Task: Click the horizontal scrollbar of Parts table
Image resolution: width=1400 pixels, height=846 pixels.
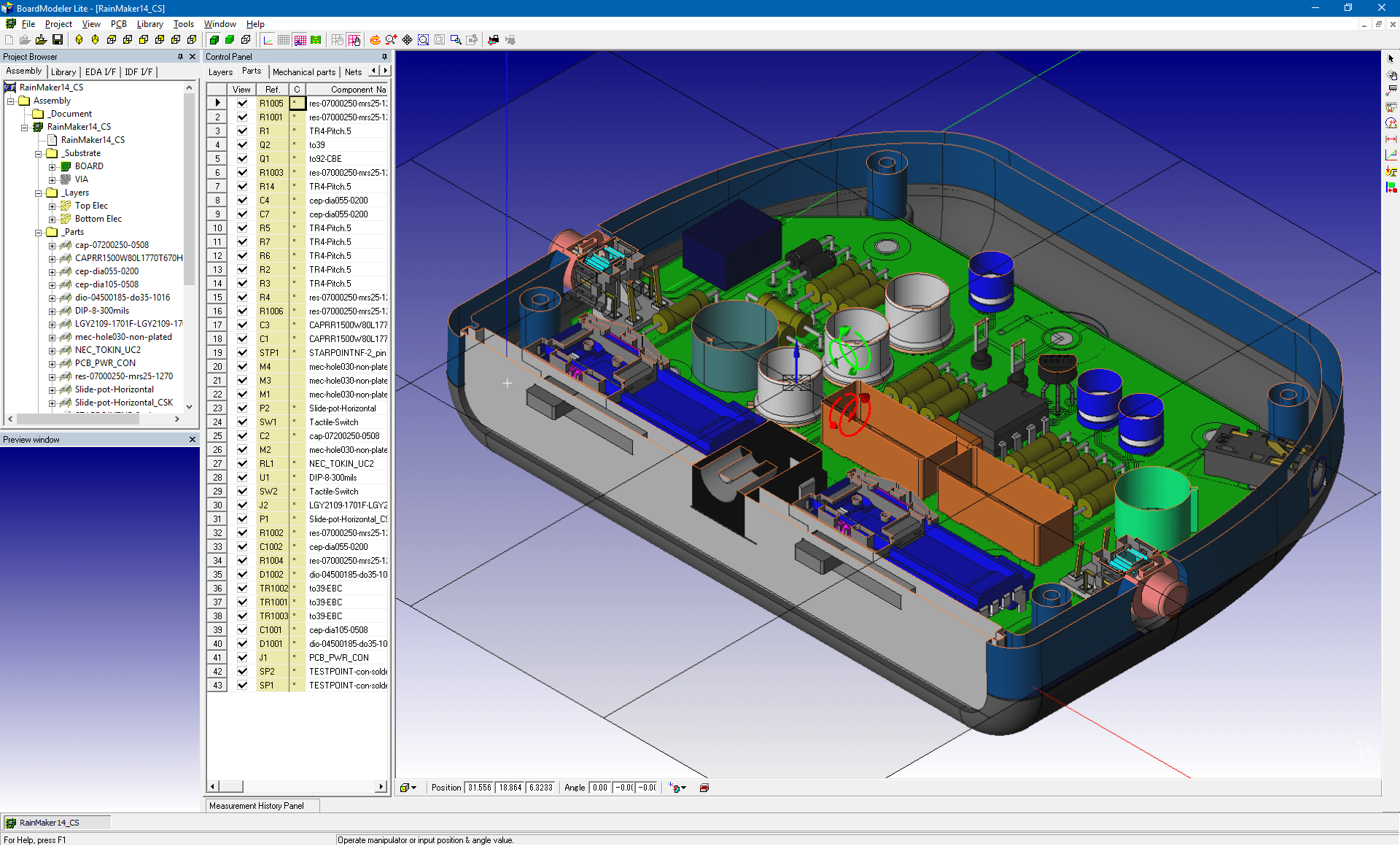Action: (297, 786)
